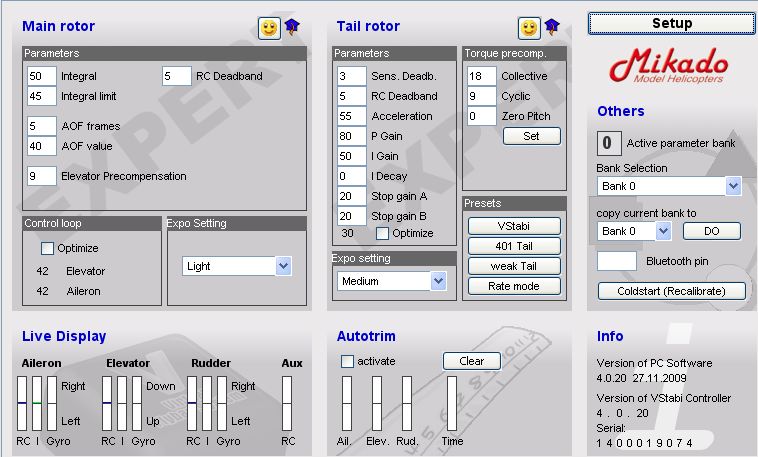Select the Rate mode preset
The height and width of the screenshot is (457, 758).
[514, 286]
